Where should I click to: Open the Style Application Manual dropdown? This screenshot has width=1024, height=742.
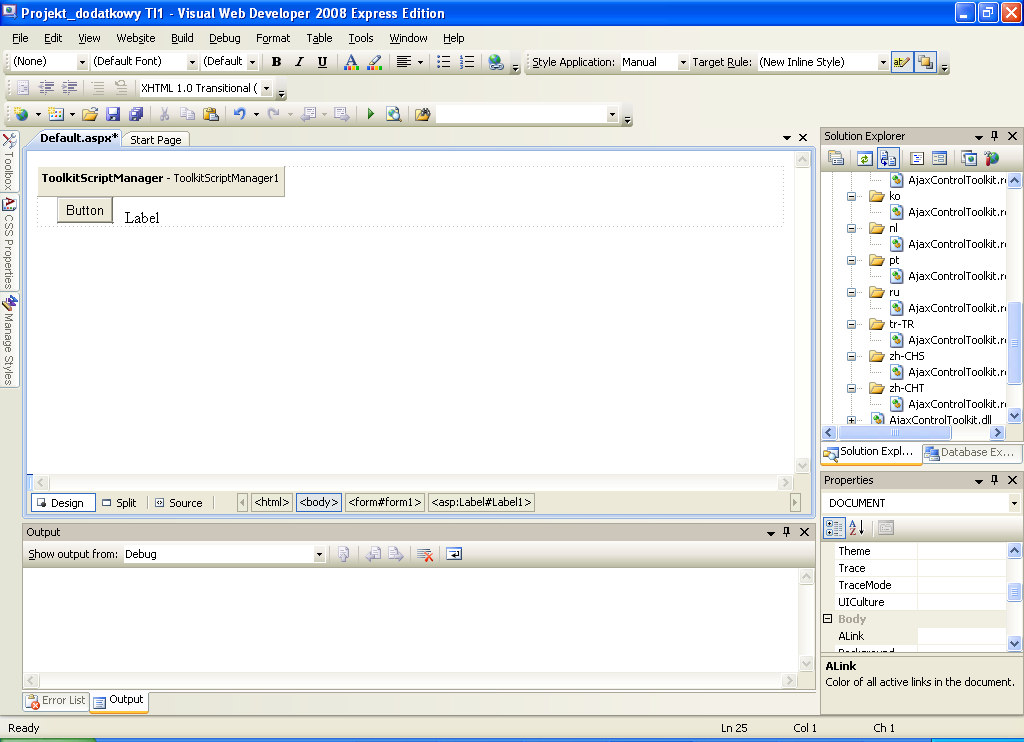click(683, 62)
